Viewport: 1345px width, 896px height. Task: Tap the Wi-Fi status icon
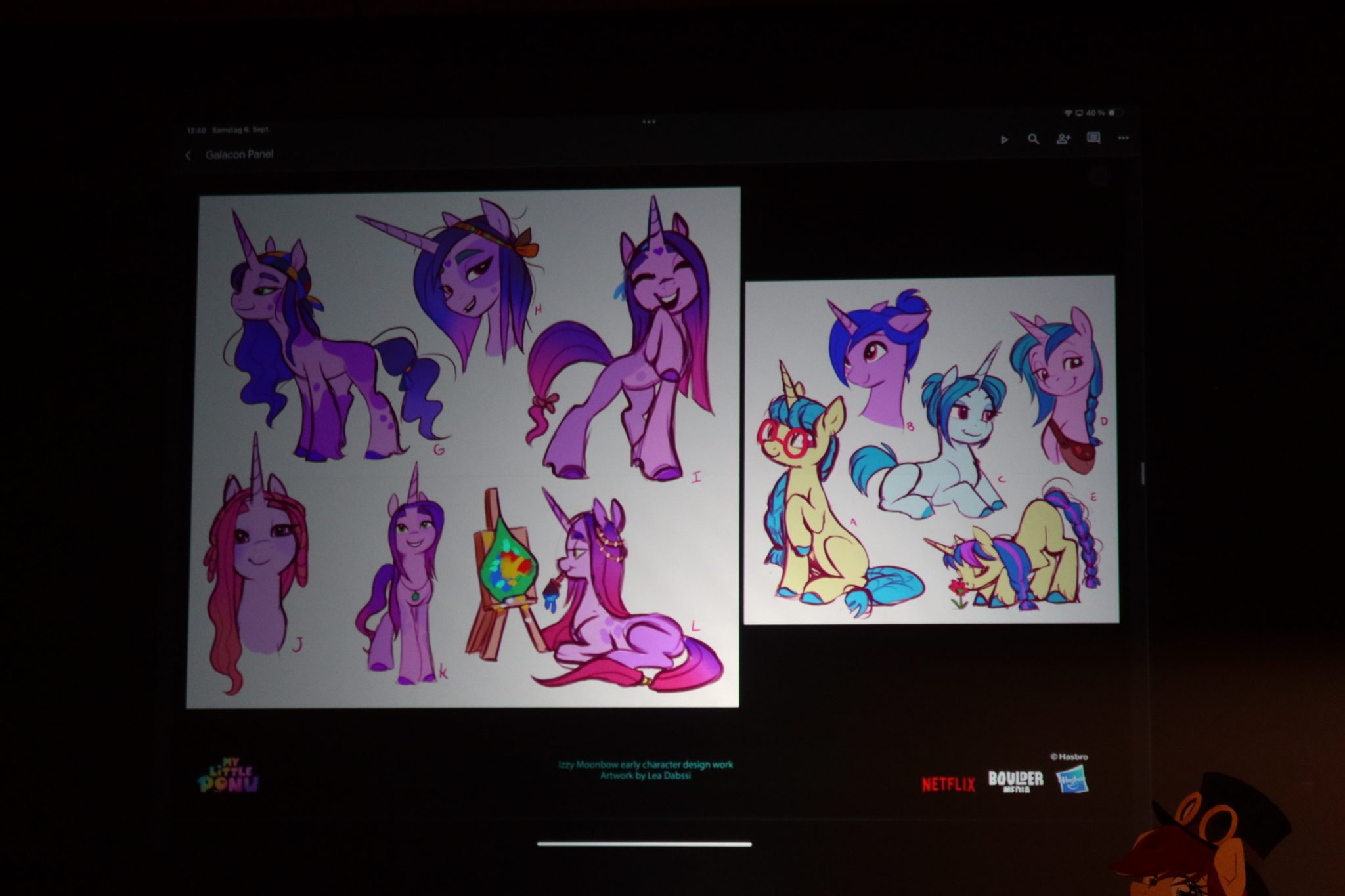(x=1069, y=114)
